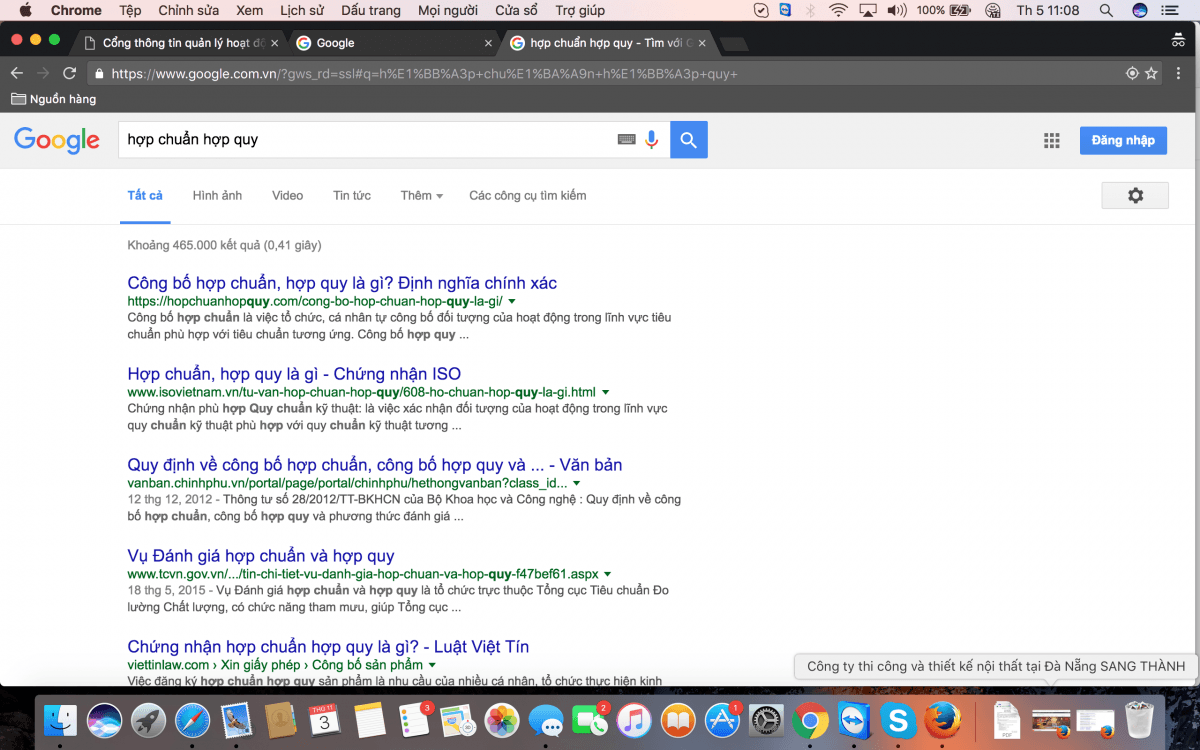1200x750 pixels.
Task: Expand options arrow for vanban.chinhphu.vn result
Action: 577,483
